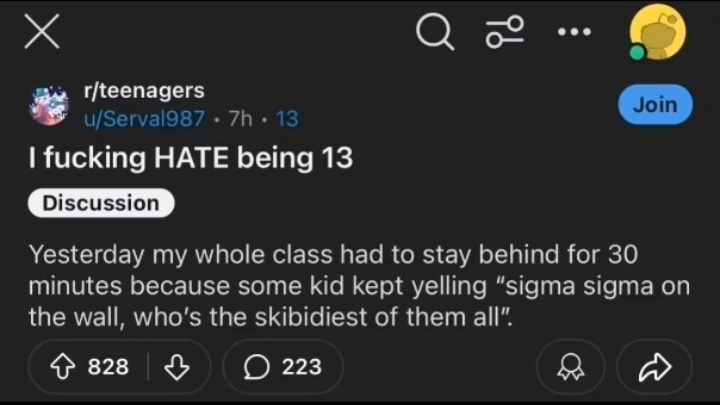
Task: Tap the Snoo profile avatar
Action: point(658,33)
